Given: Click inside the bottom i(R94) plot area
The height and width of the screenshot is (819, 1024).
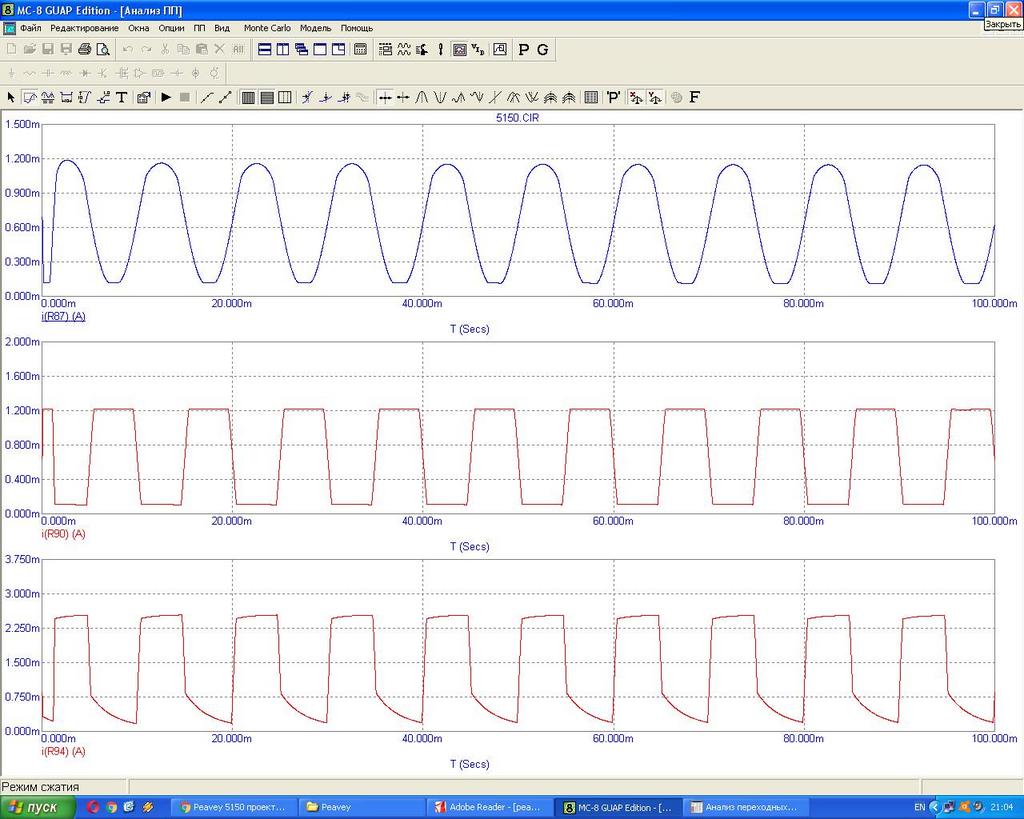Looking at the screenshot, I should (x=518, y=645).
